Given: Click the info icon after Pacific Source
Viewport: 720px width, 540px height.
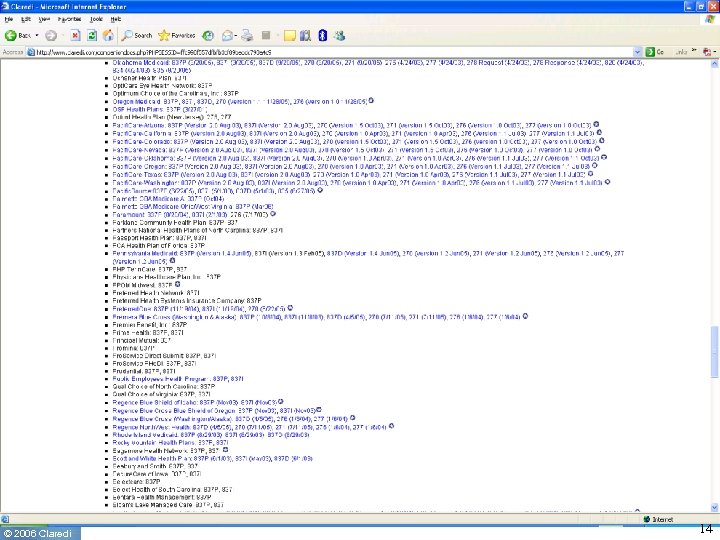Looking at the screenshot, I should [x=320, y=190].
